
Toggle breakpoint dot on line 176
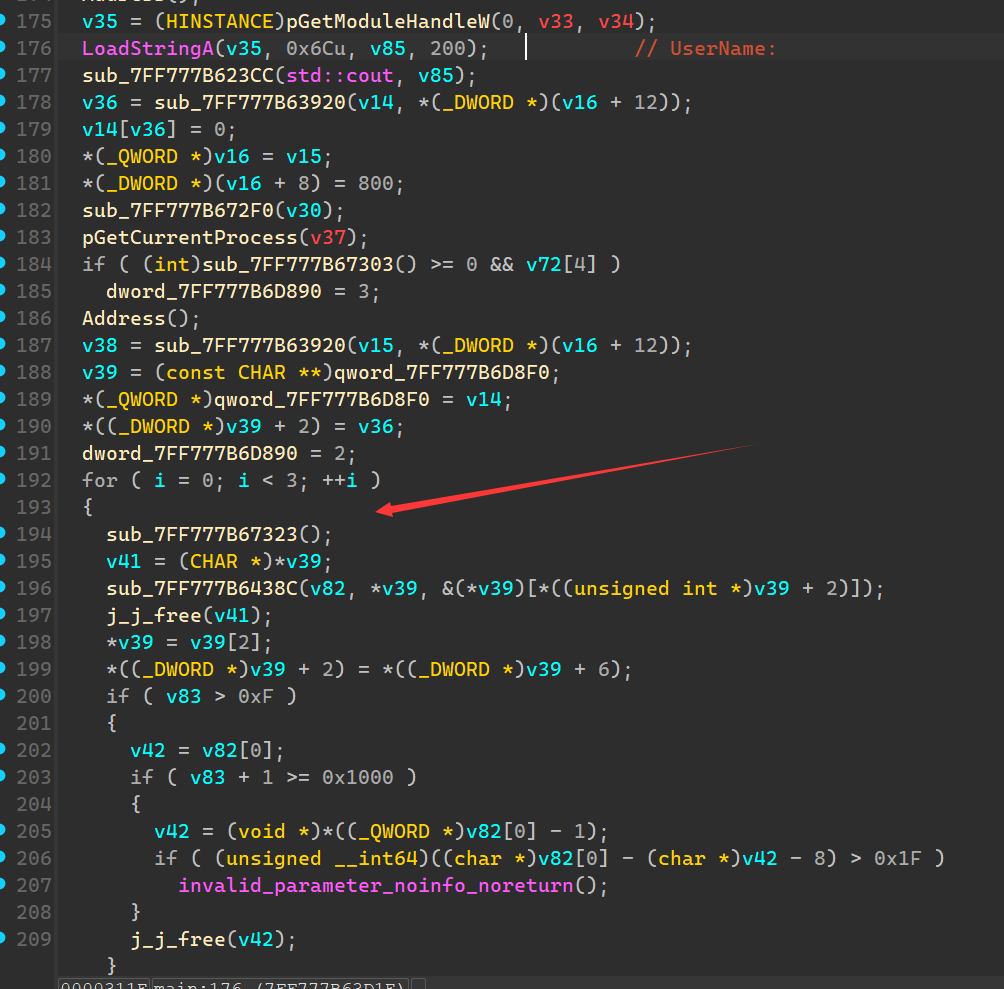point(4,48)
